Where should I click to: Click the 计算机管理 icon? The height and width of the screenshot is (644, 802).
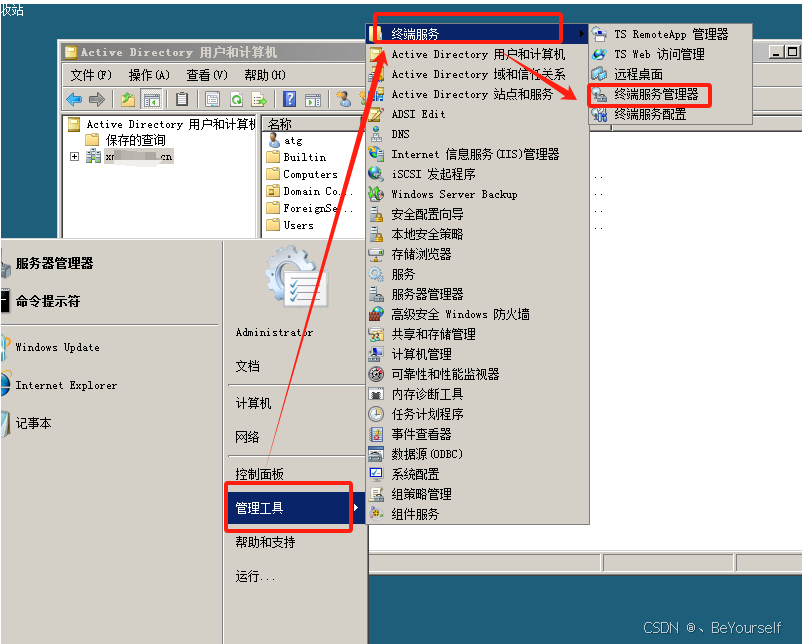376,354
